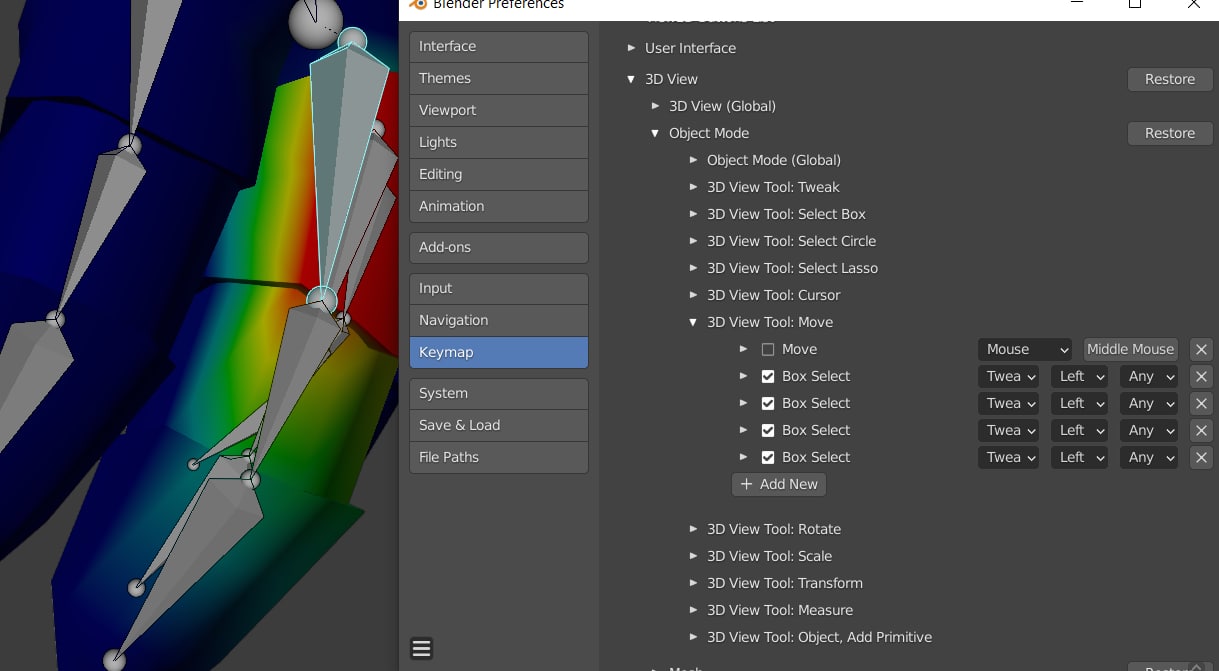Remove the Move keymap entry

1202,349
